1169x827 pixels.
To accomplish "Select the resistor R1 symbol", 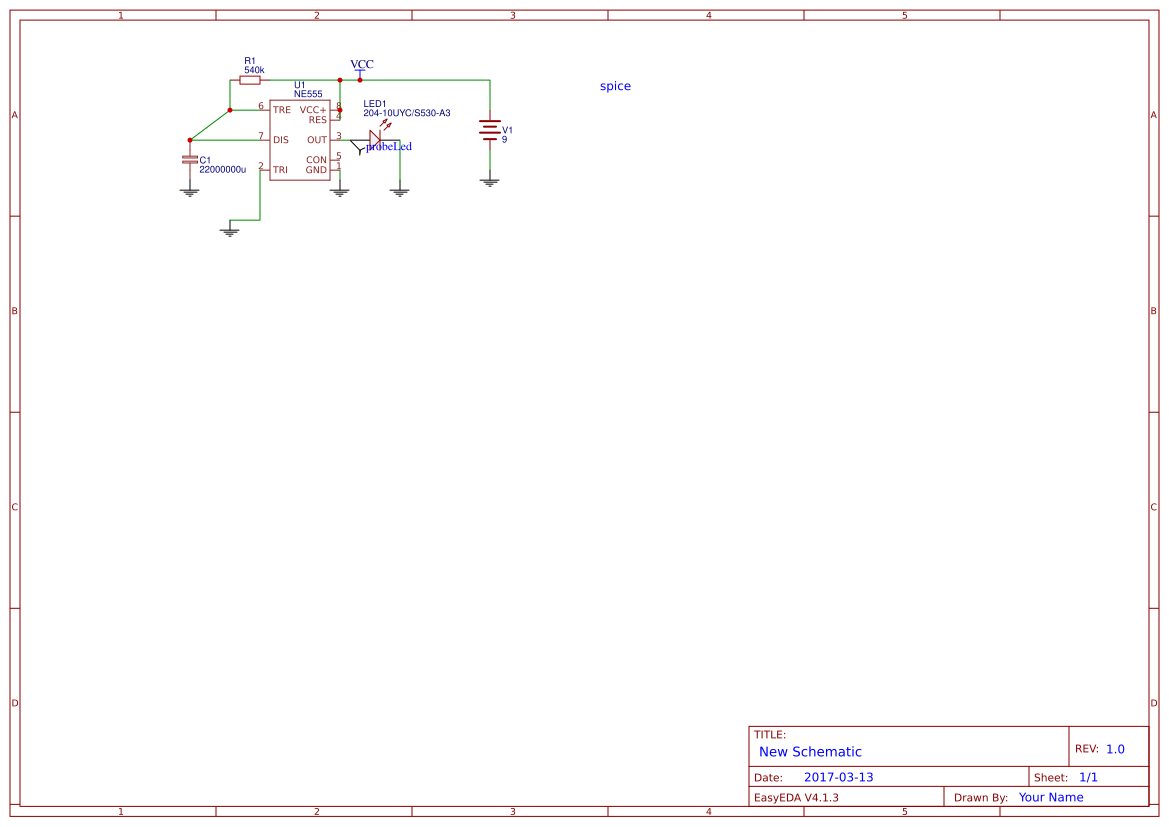I will point(252,80).
